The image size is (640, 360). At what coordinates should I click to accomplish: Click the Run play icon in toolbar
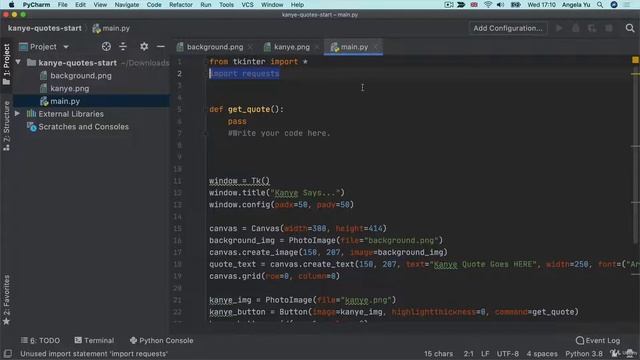[x=559, y=28]
